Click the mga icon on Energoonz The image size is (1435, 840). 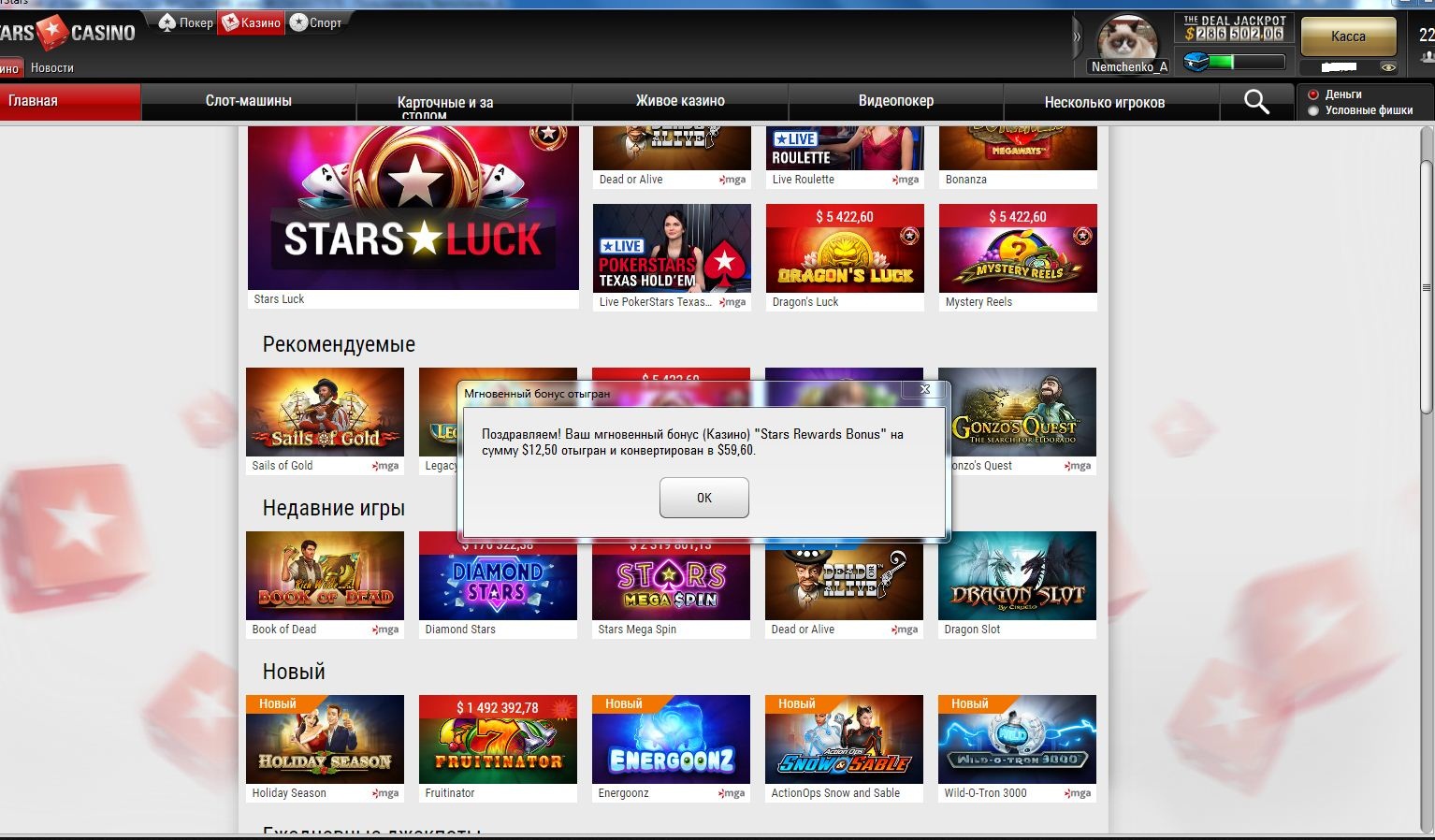point(732,793)
